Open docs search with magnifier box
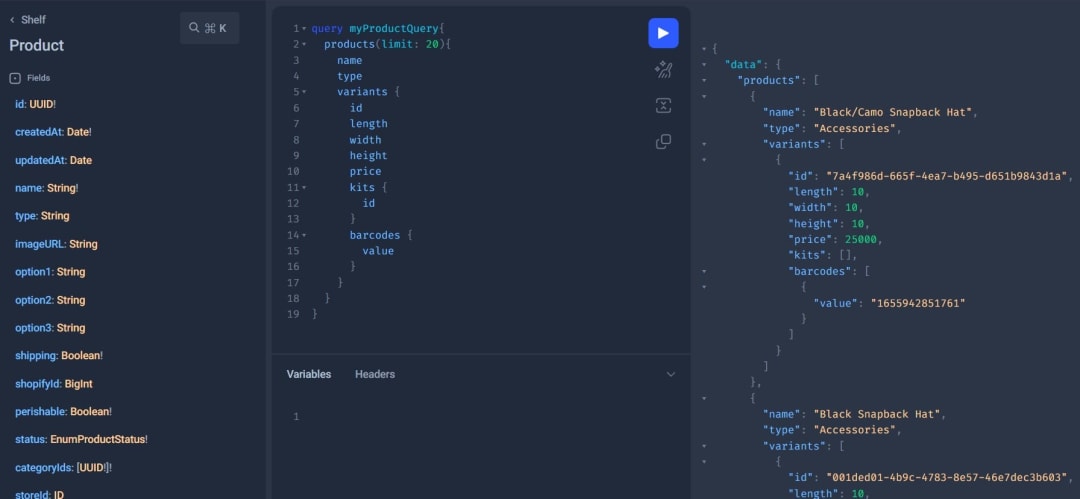This screenshot has height=499, width=1080. [x=209, y=28]
